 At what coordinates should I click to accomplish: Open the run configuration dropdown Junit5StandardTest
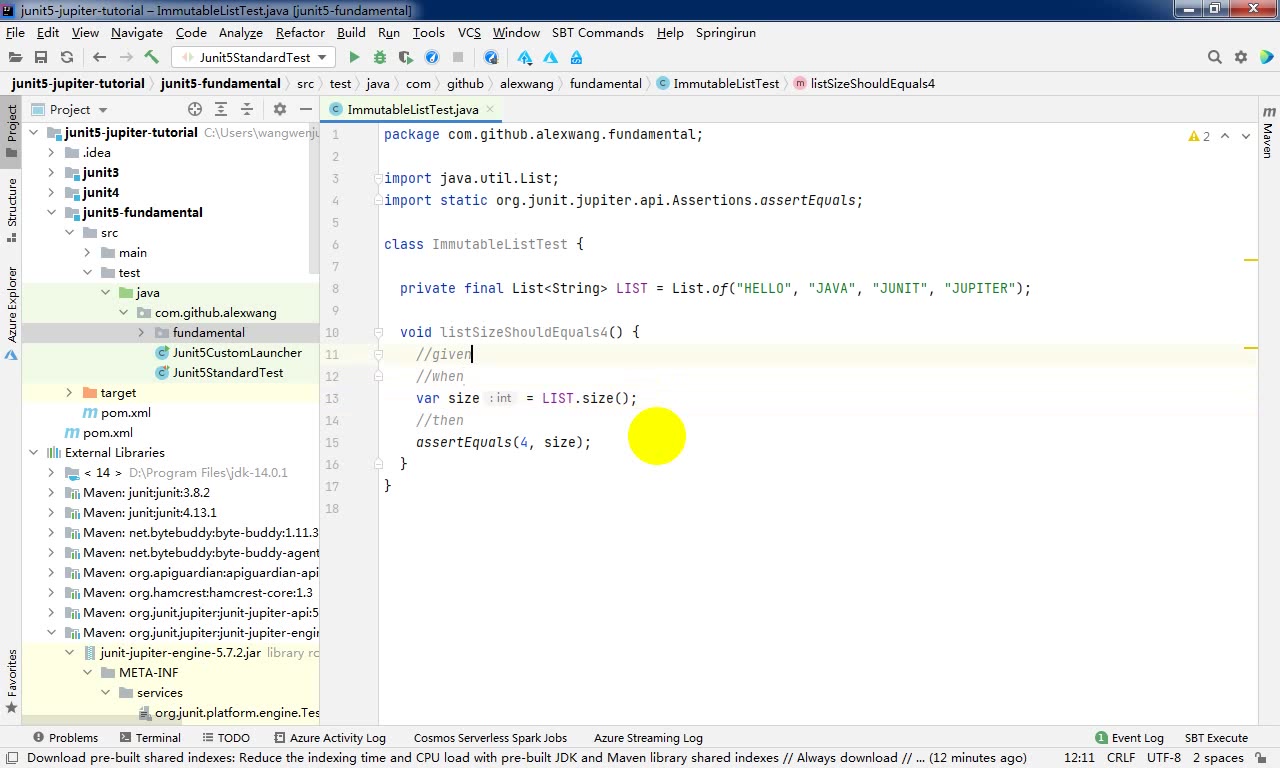(254, 57)
